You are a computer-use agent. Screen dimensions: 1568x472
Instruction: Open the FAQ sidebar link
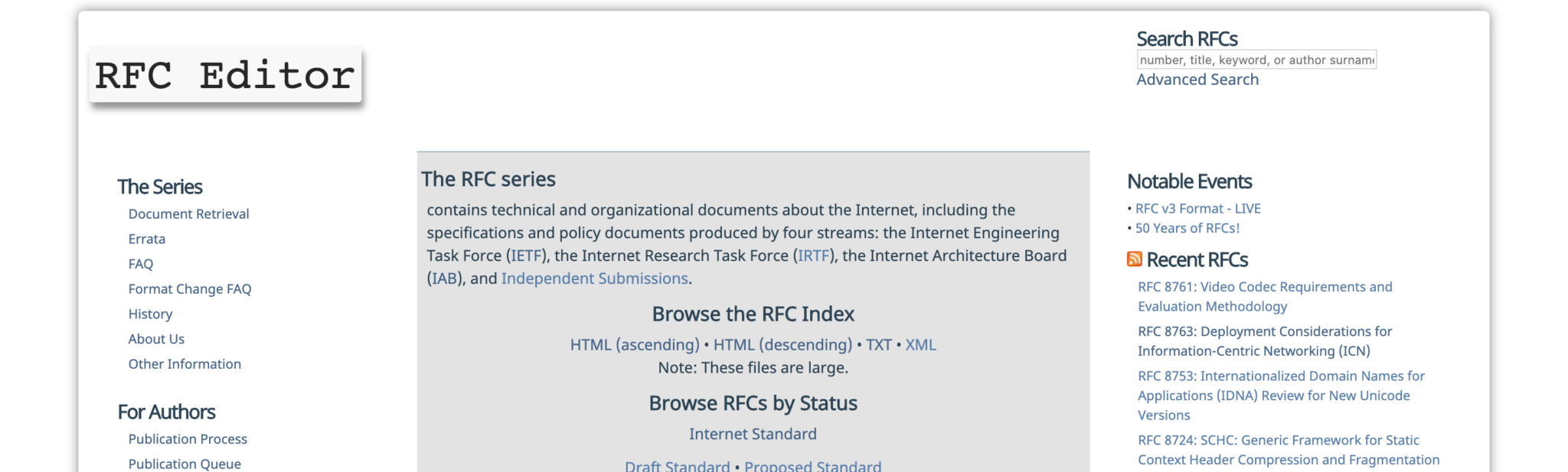coord(140,264)
